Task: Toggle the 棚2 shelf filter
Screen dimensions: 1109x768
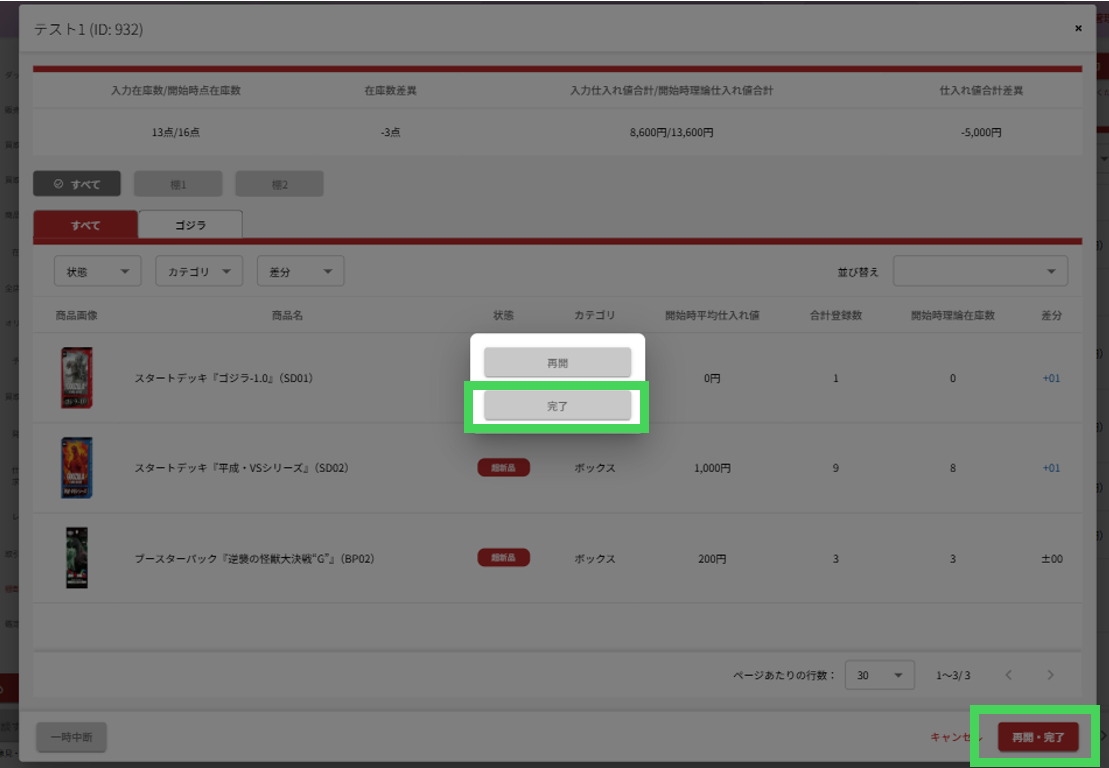Action: click(279, 184)
